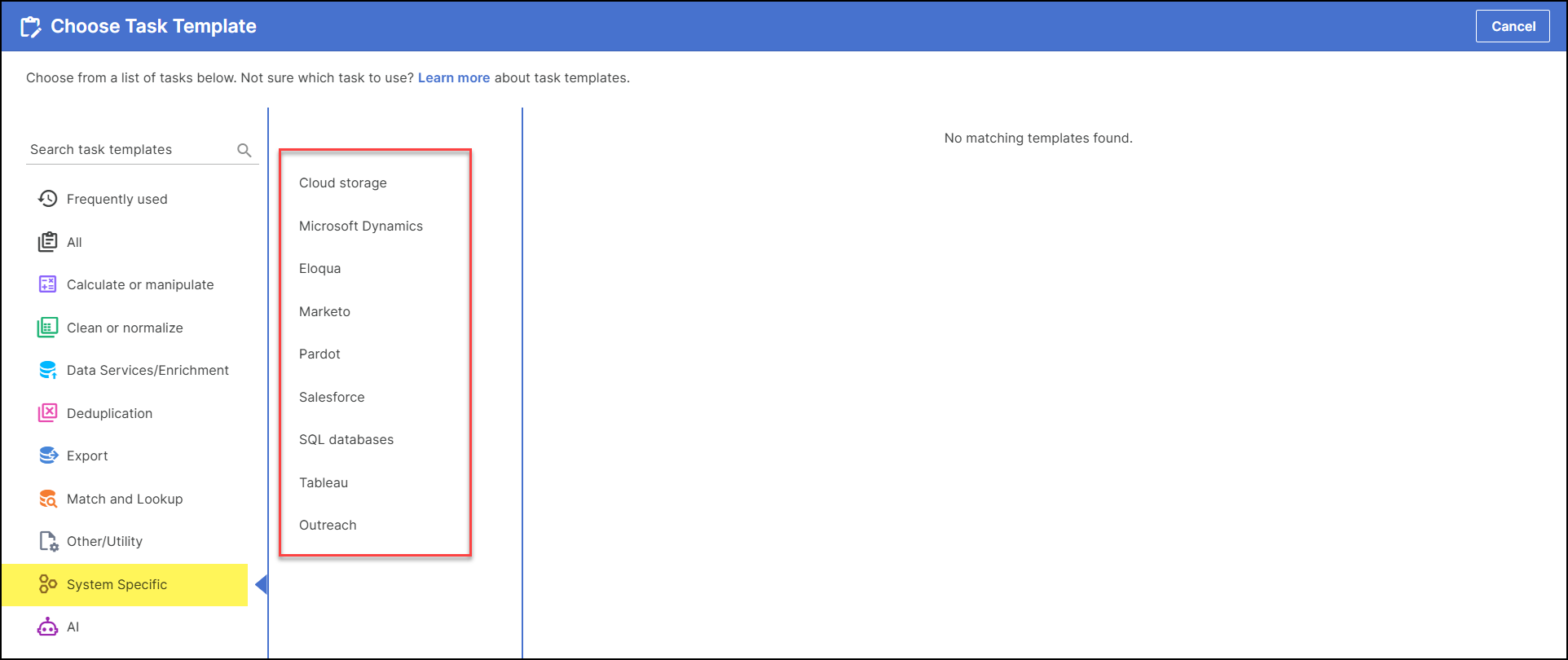The image size is (1568, 660).
Task: Click the All templates clipboard icon
Action: click(x=48, y=242)
